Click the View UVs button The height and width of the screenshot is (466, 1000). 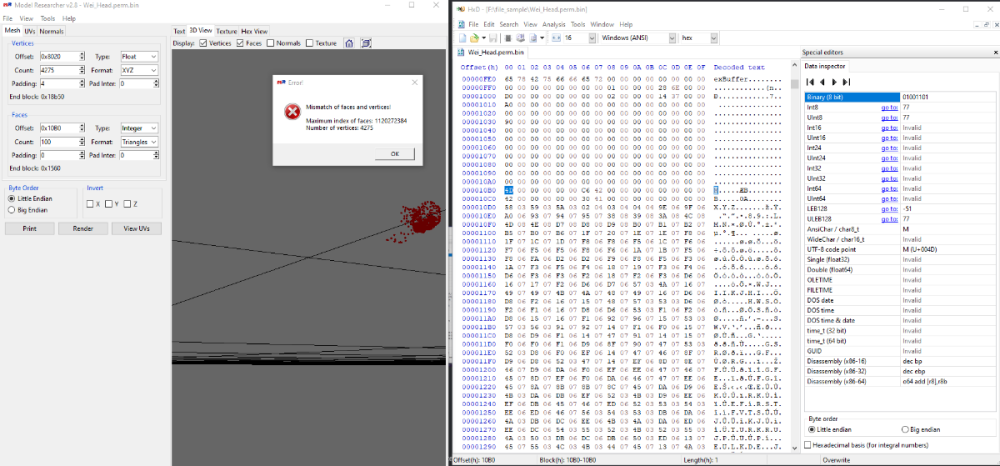[136, 228]
